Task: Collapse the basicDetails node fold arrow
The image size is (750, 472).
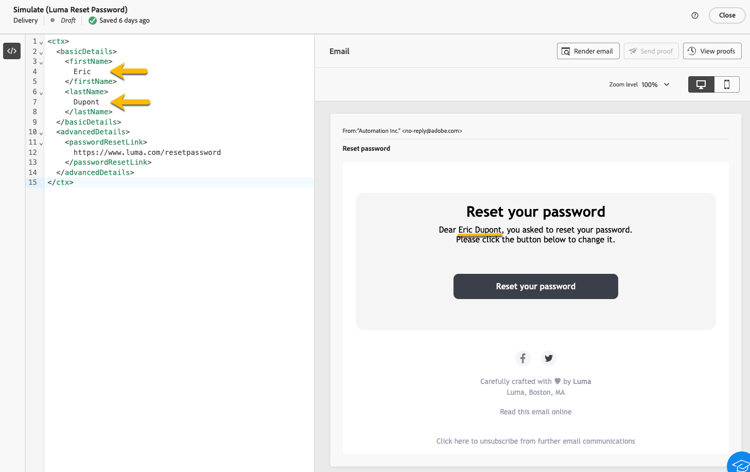Action: (41, 52)
